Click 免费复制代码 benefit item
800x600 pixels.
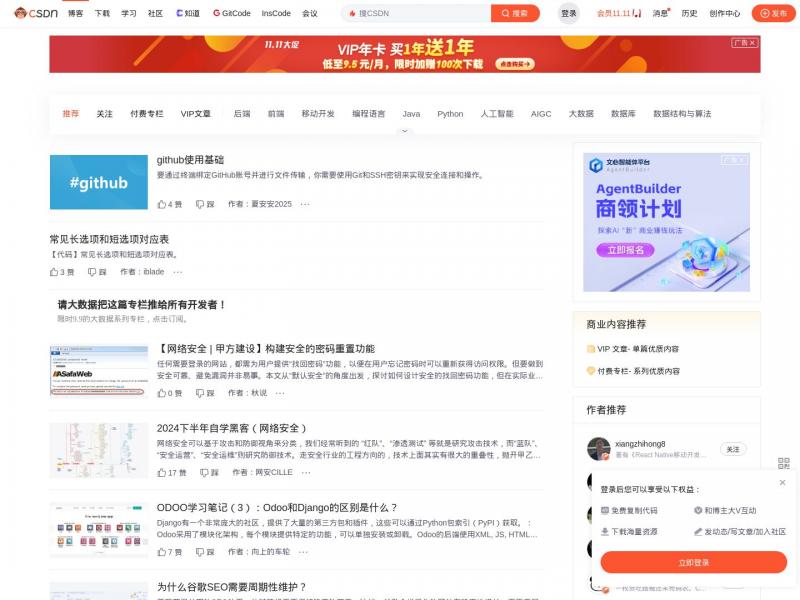coord(629,510)
